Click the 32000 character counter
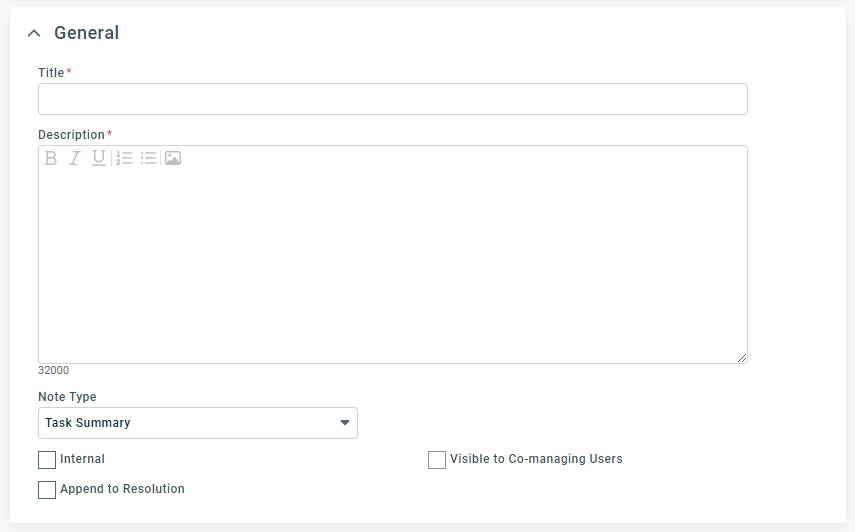855x532 pixels. coord(53,370)
